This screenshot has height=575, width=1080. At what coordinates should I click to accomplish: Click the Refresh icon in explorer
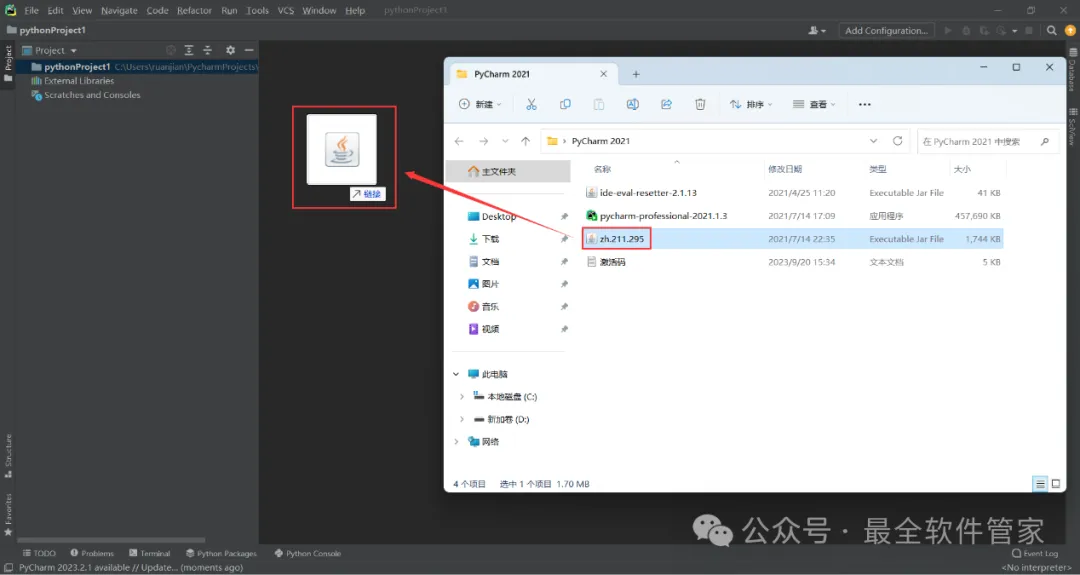click(897, 141)
